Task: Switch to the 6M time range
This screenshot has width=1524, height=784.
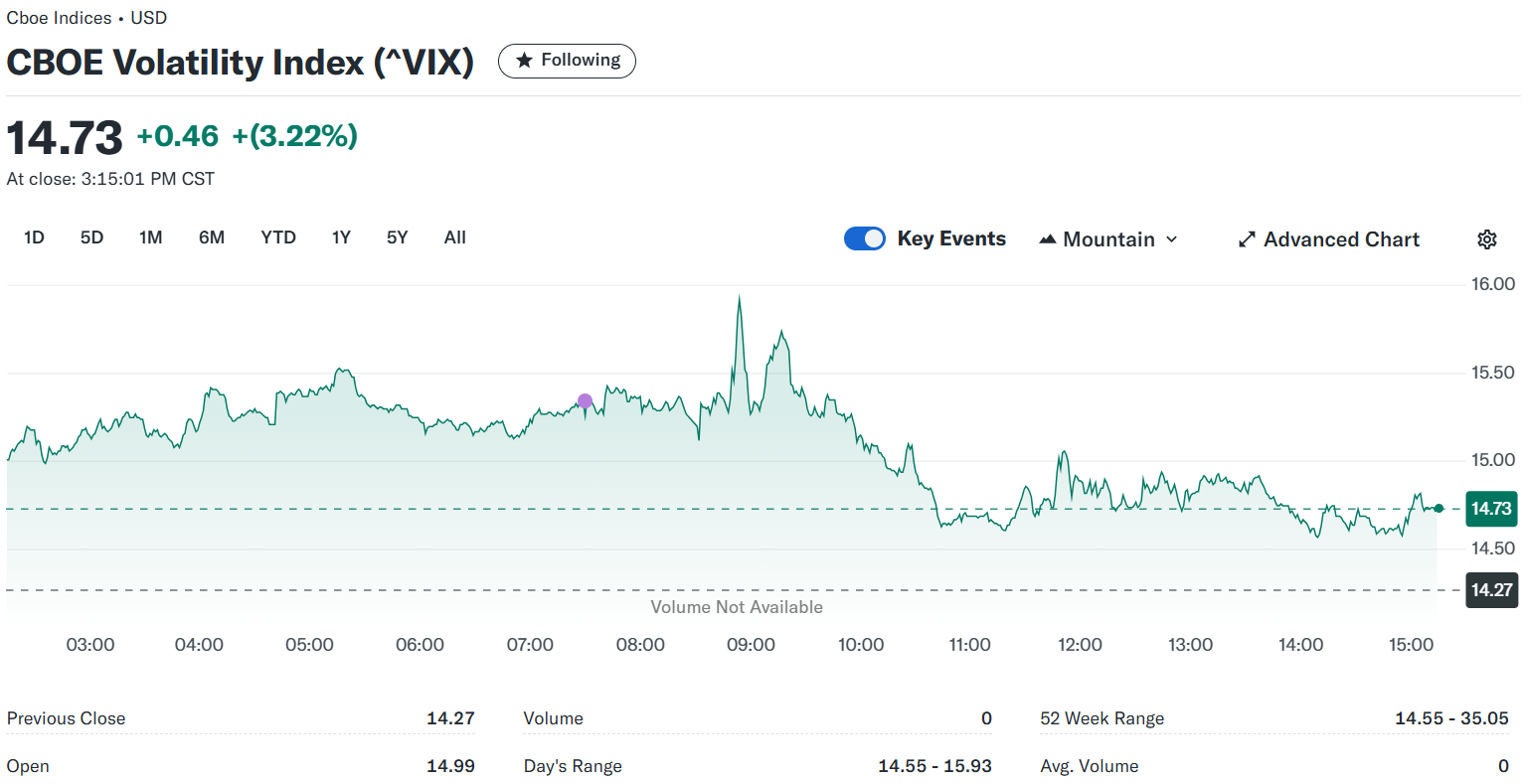Action: 212,237
